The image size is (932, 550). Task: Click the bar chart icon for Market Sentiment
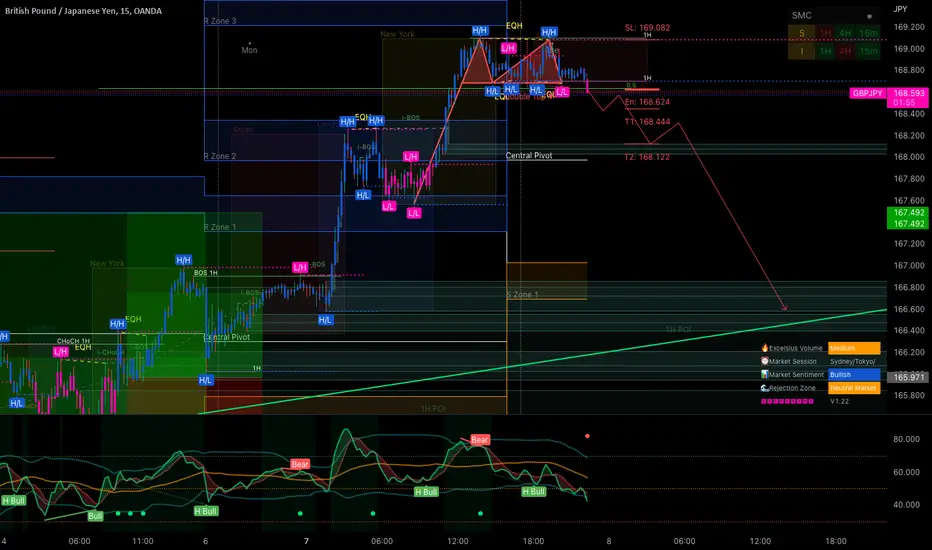tap(765, 375)
